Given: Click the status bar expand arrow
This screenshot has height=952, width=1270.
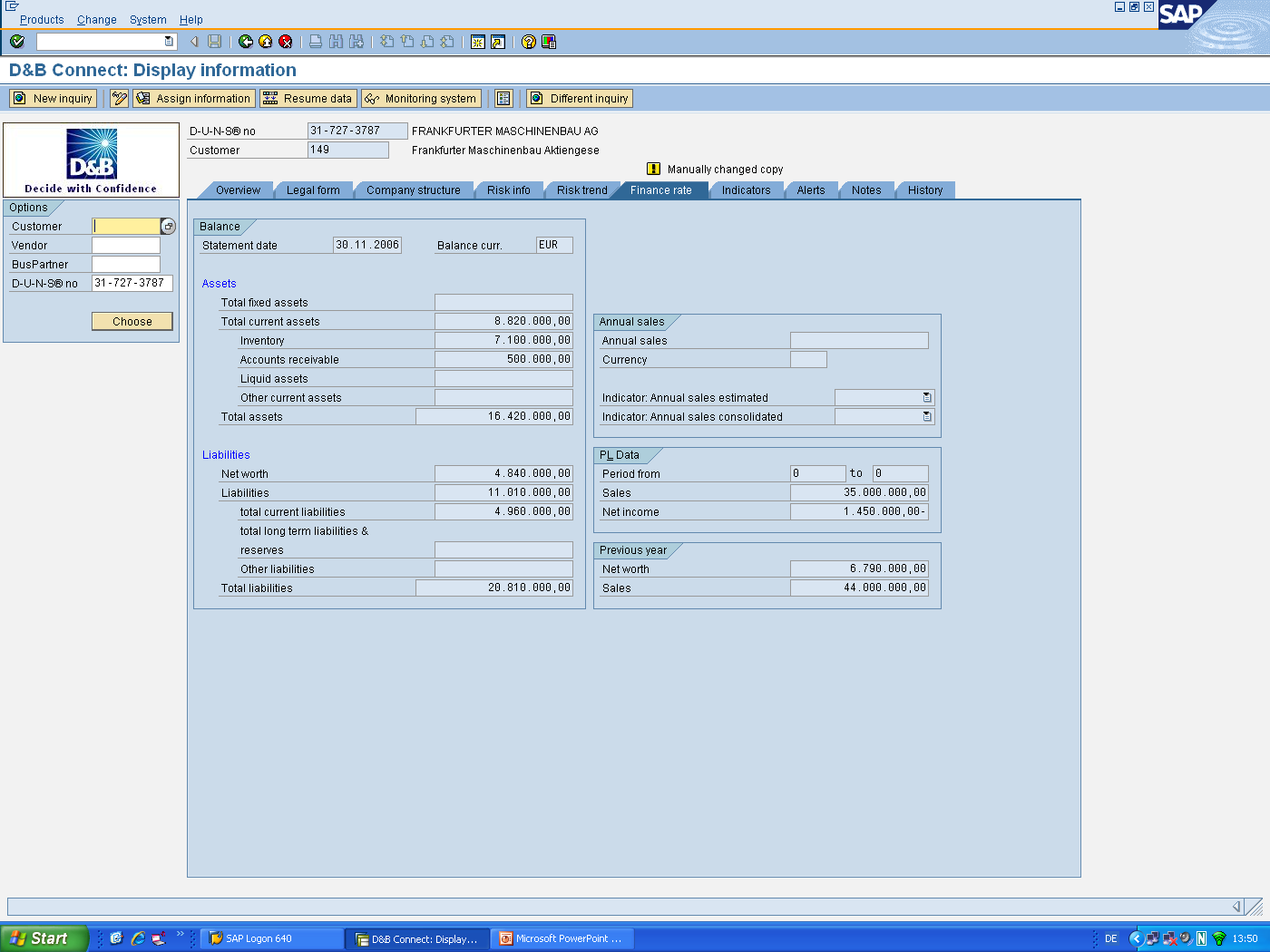Looking at the screenshot, I should [x=1236, y=907].
